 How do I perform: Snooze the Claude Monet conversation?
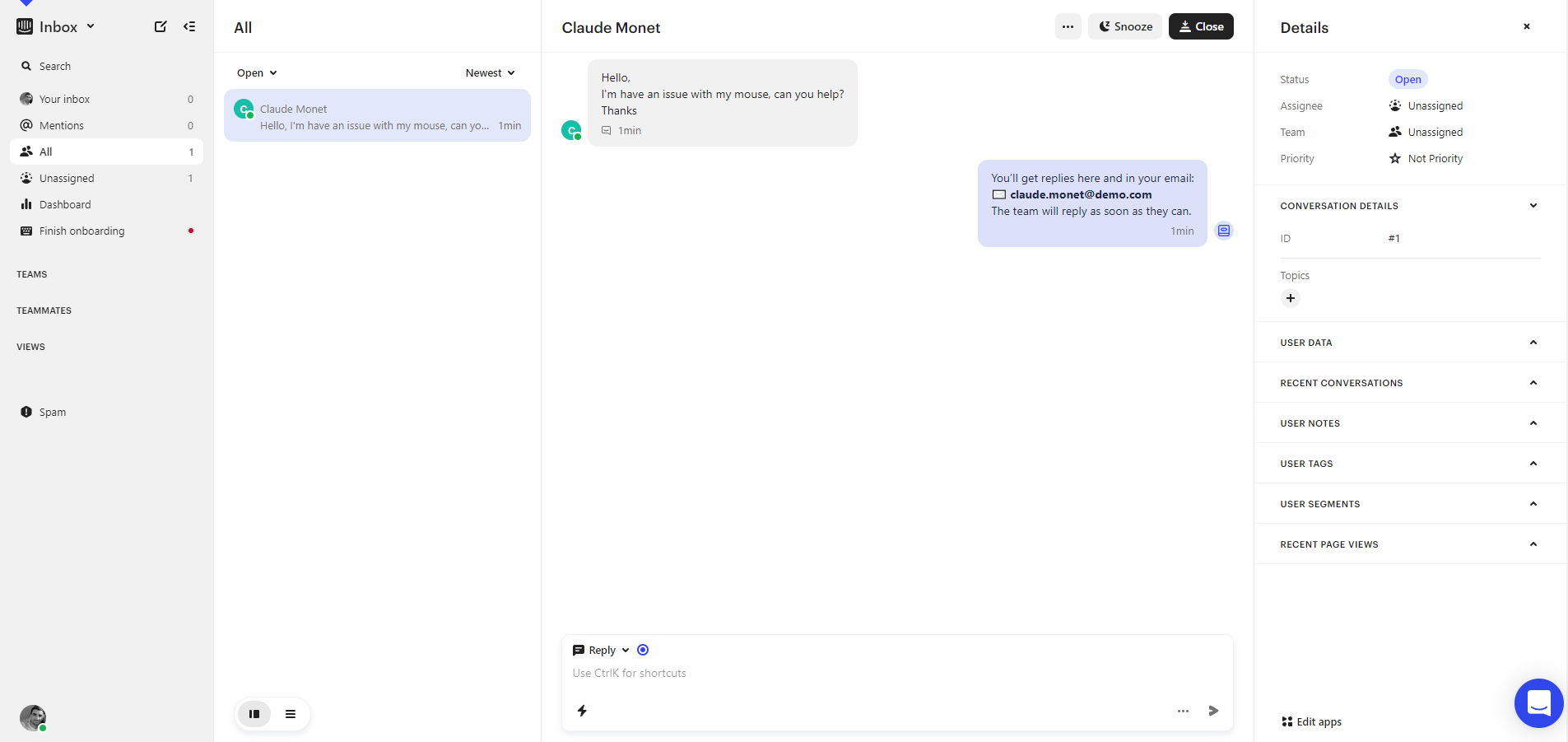(1125, 26)
